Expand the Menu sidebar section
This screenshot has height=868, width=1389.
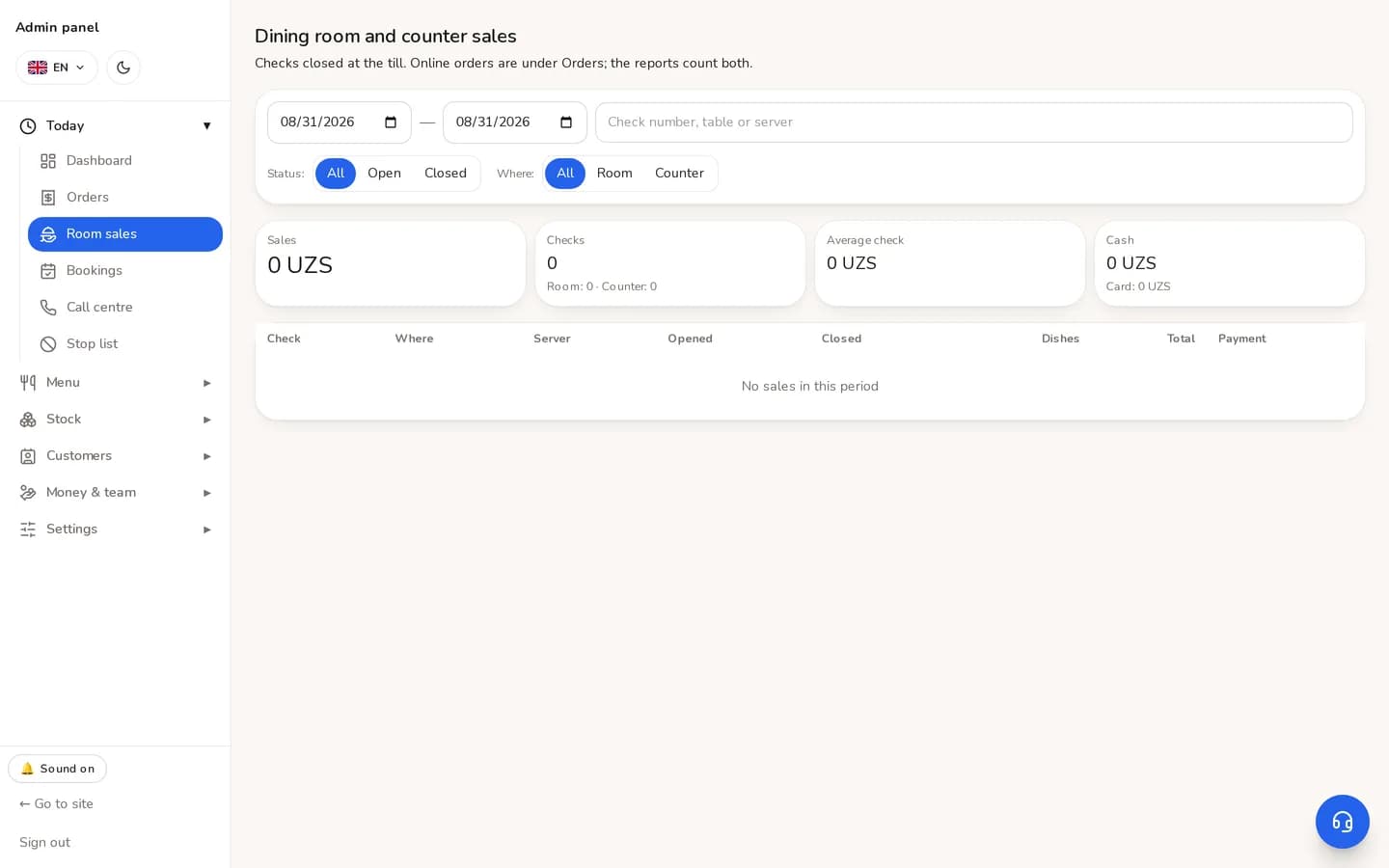tap(116, 383)
